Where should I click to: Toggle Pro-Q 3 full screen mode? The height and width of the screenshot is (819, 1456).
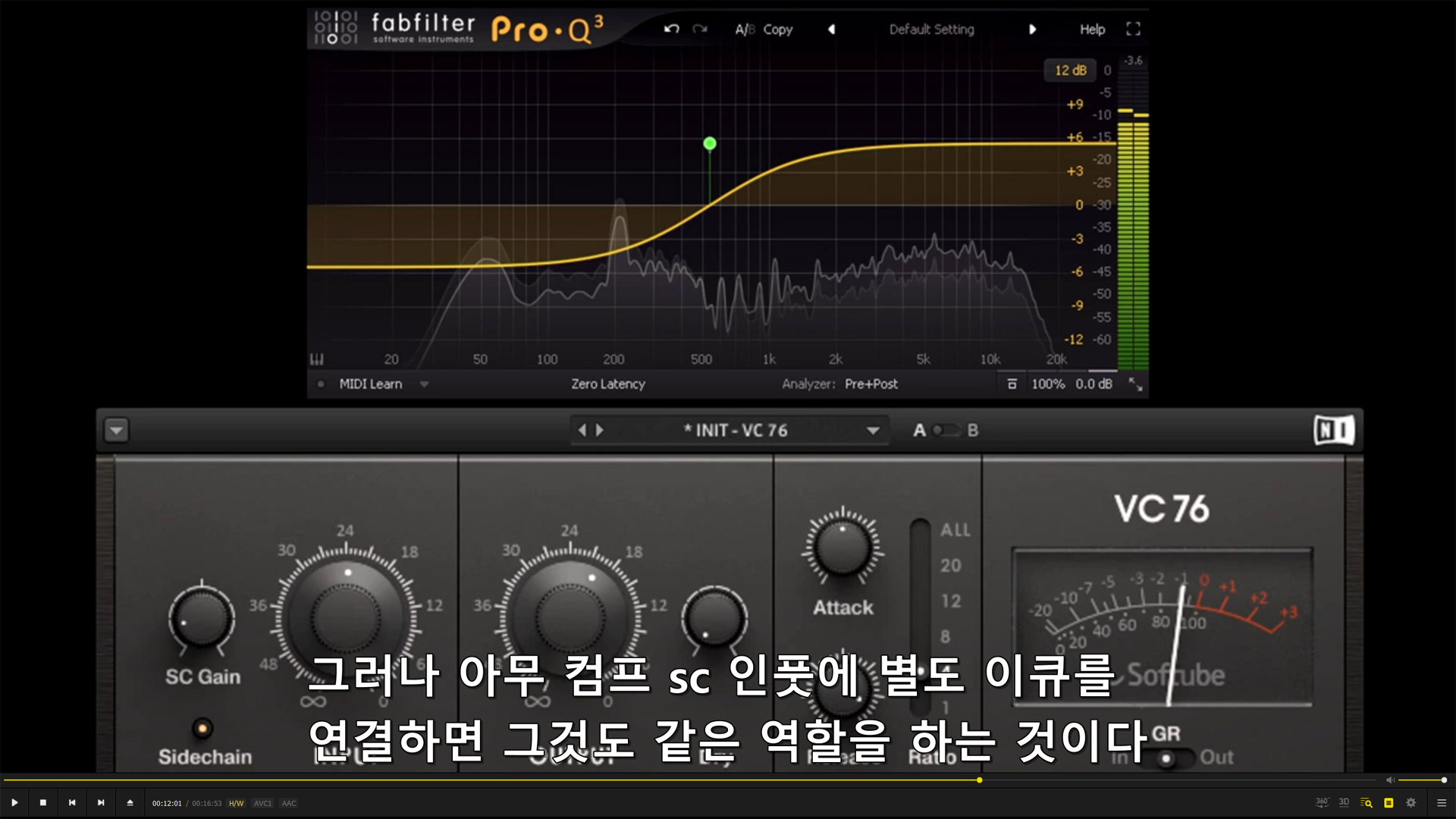click(x=1133, y=29)
